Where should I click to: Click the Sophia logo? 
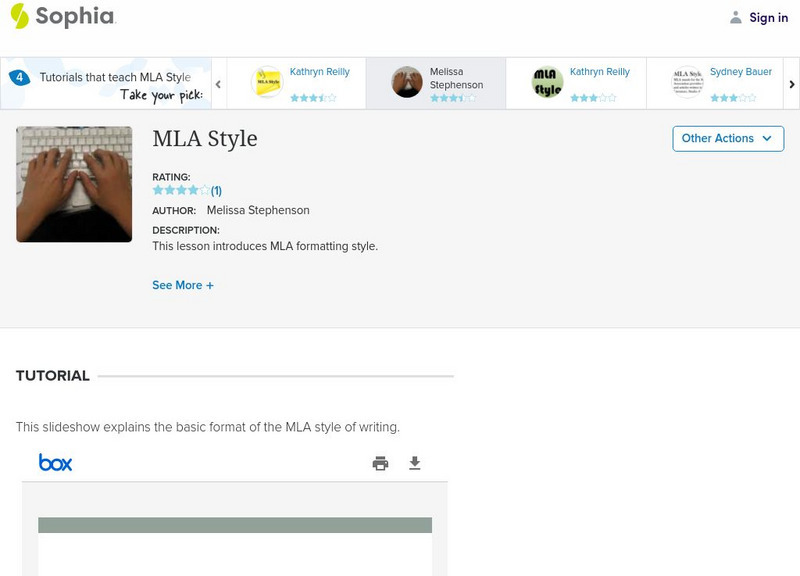[x=62, y=17]
